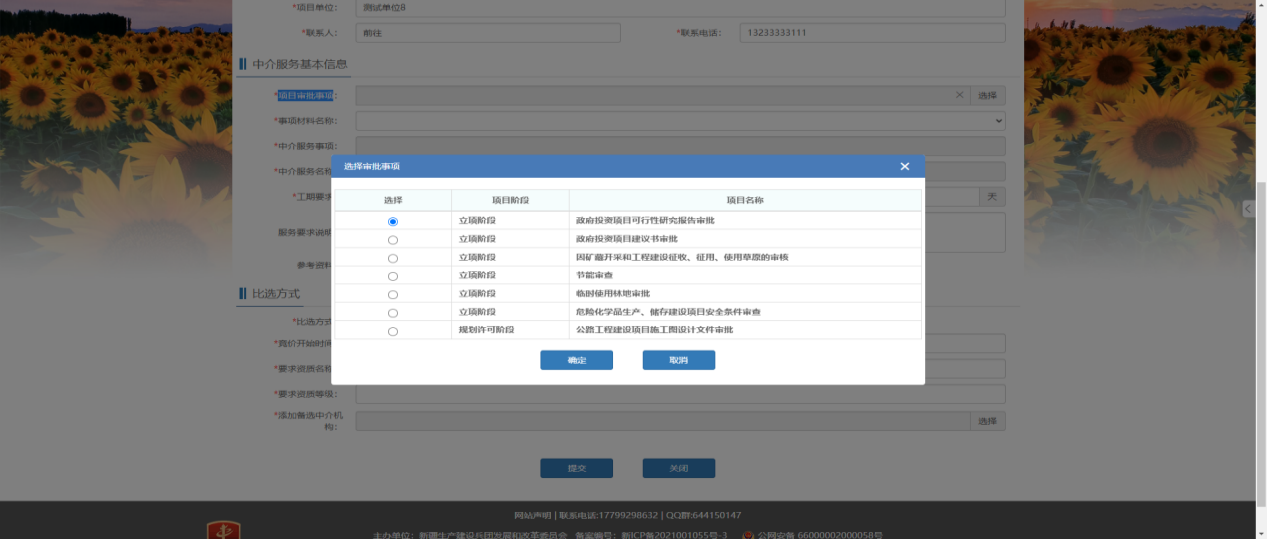
Task: Click the 网站声明 footer link
Action: point(534,515)
